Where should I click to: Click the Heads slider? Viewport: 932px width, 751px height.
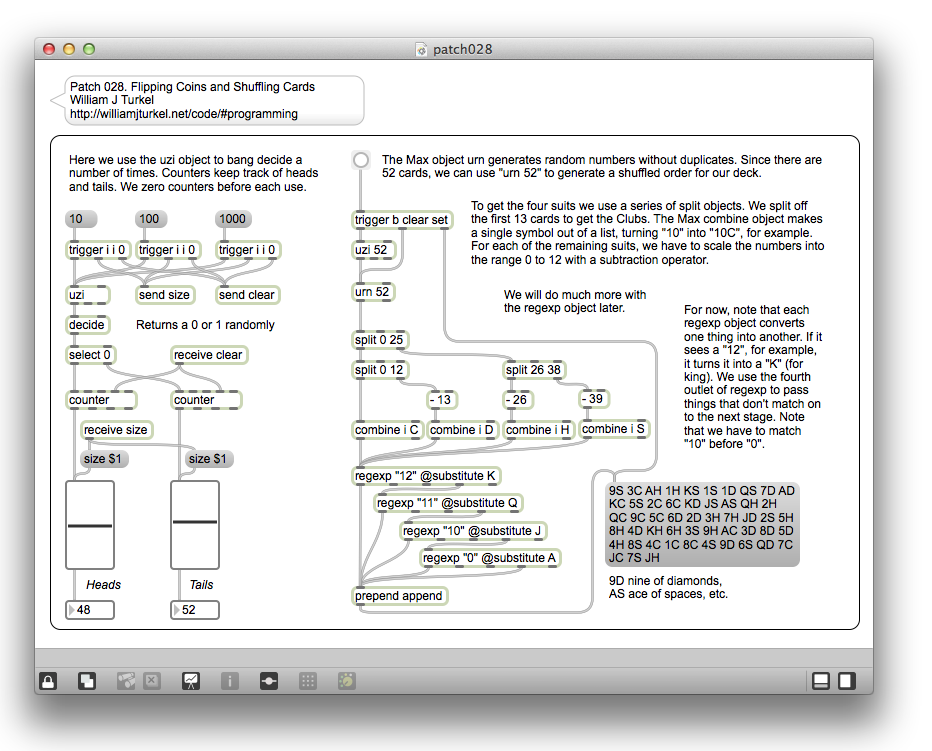90,525
